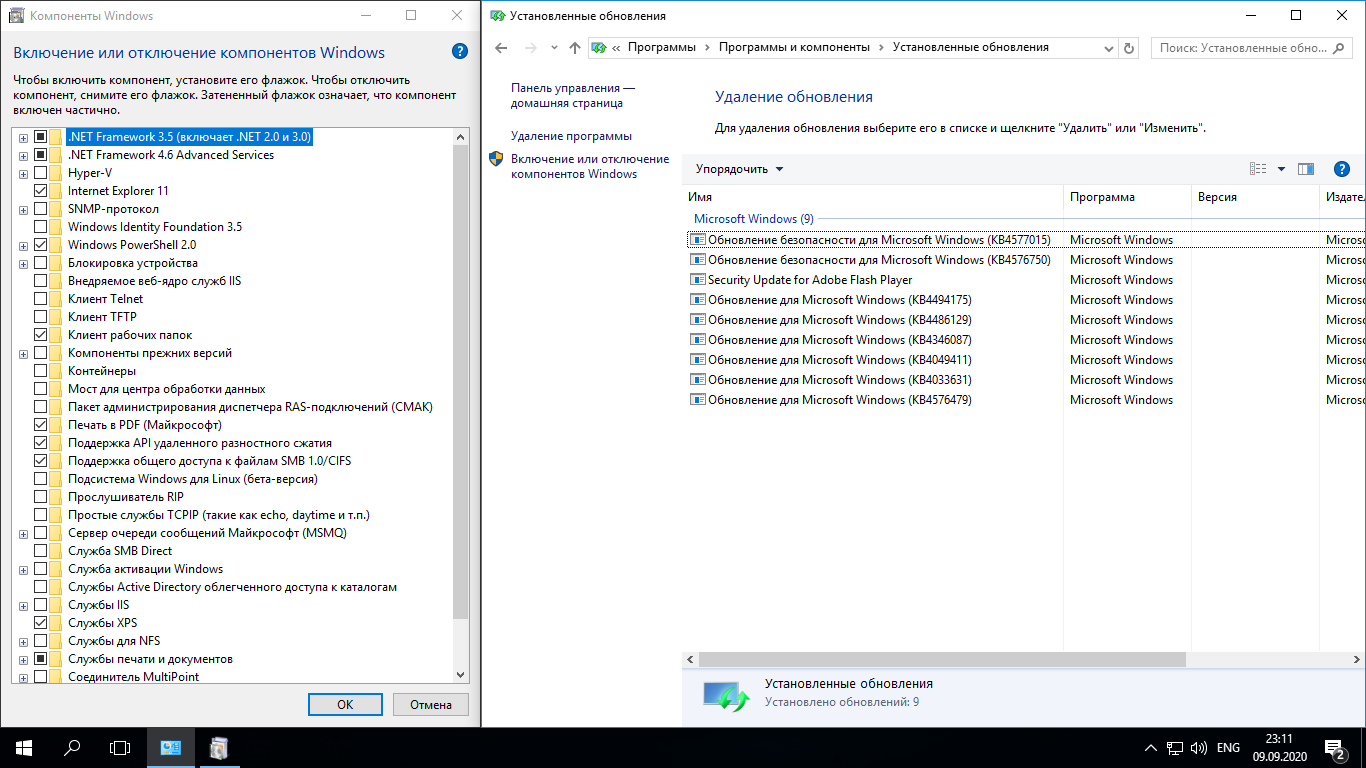This screenshot has height=768, width=1366.
Task: Click the KB4576750 update icon
Action: click(x=698, y=260)
